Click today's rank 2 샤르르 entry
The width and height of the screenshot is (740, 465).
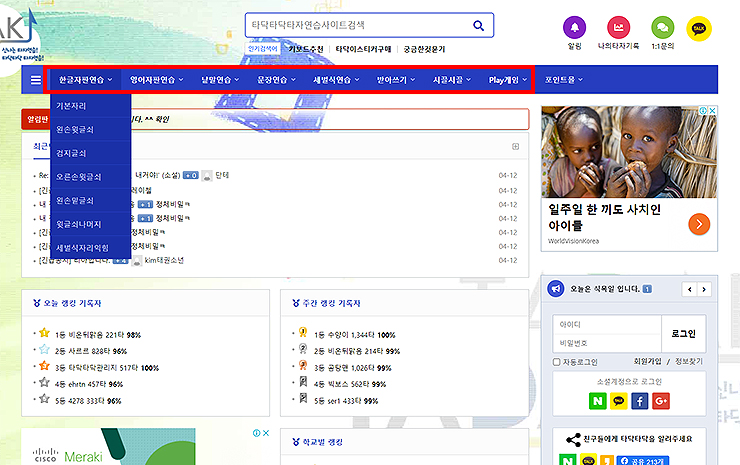point(91,351)
